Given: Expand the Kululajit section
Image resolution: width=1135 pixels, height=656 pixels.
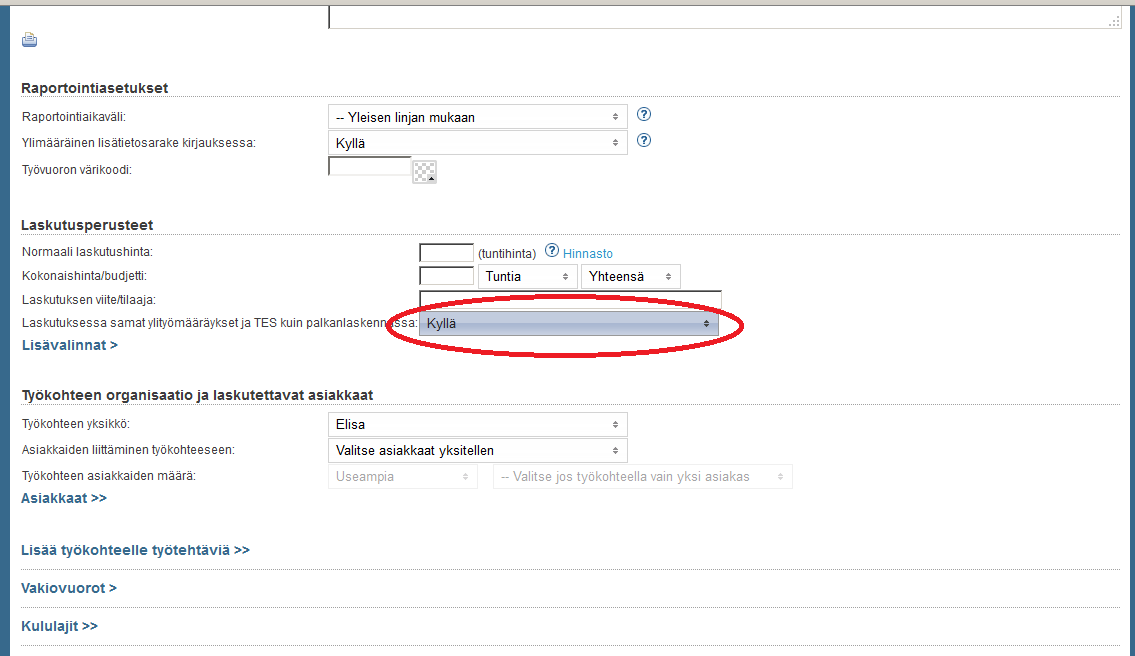Looking at the screenshot, I should point(59,626).
